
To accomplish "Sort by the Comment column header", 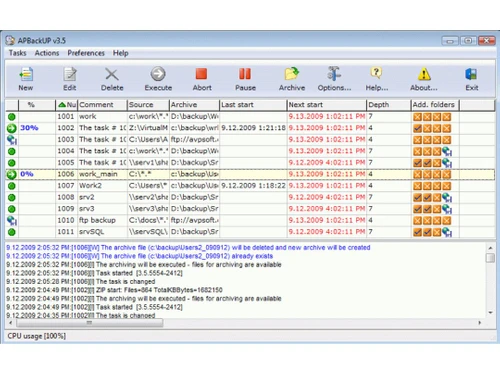I will click(103, 105).
